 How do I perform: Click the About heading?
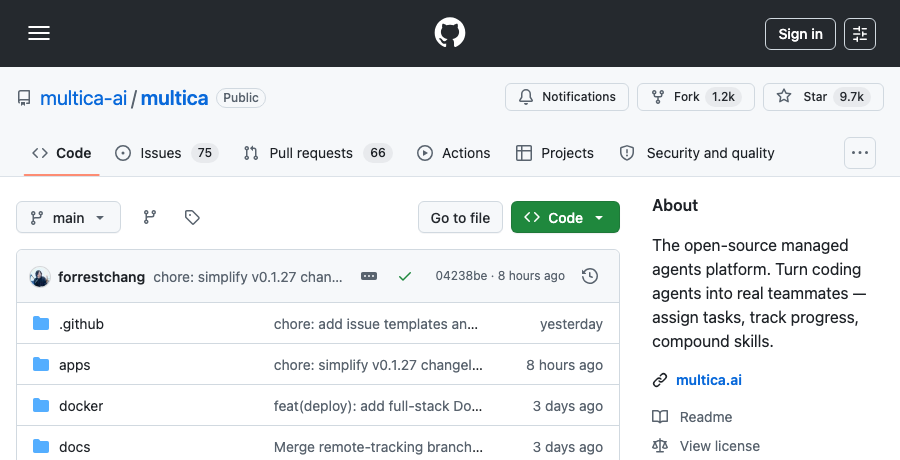[675, 206]
